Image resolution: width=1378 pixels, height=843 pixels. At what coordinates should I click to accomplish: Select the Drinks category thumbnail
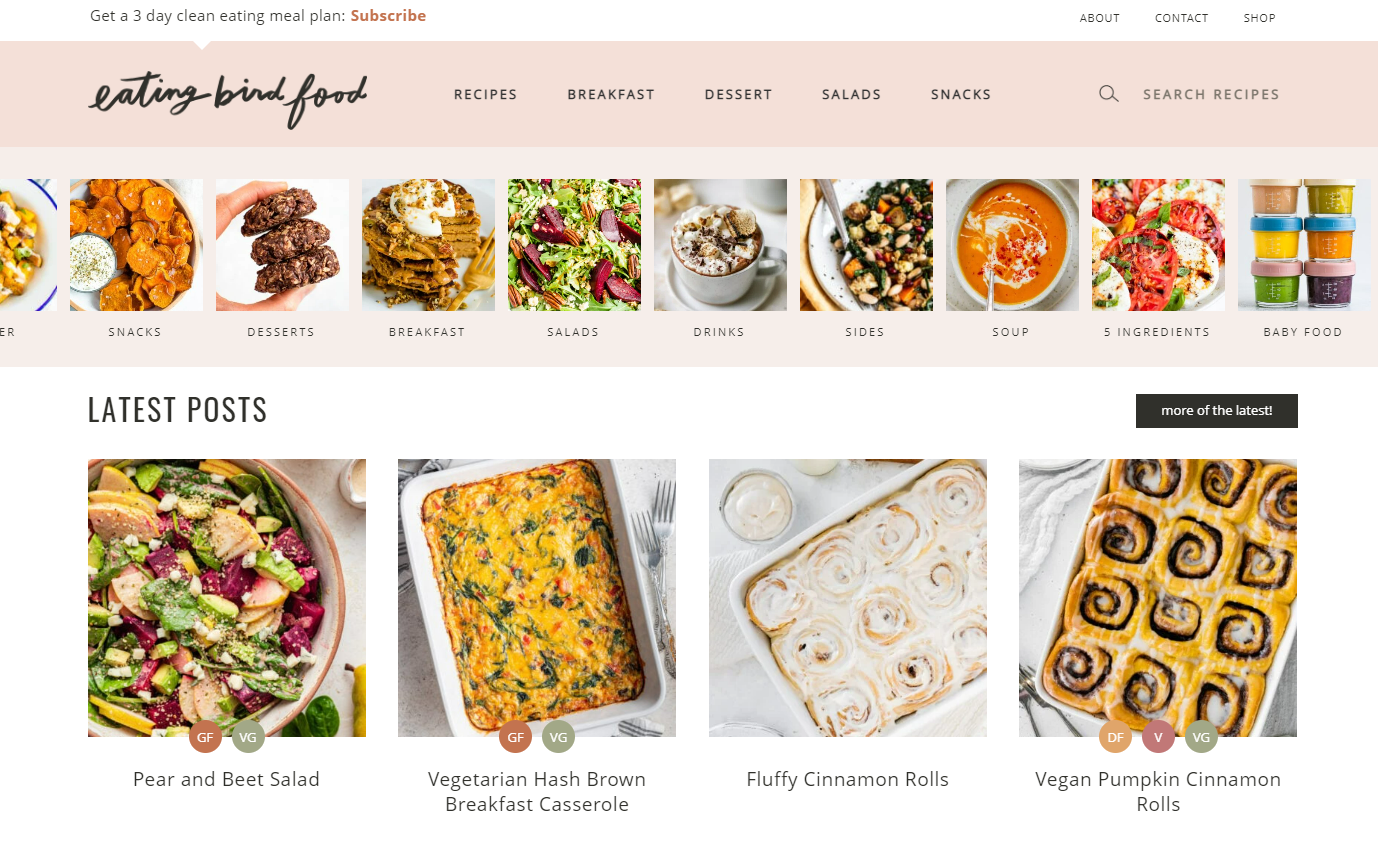click(720, 245)
